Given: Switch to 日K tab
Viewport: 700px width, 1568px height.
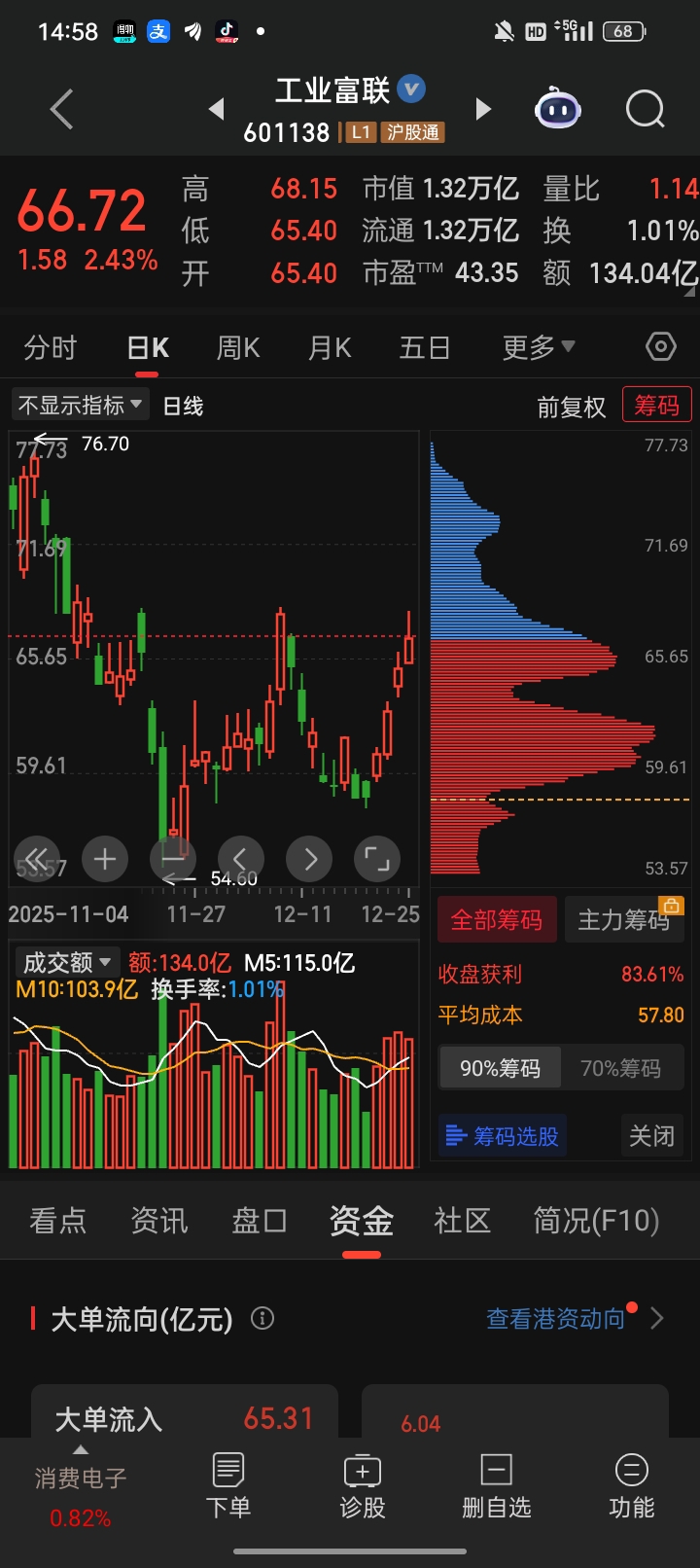Looking at the screenshot, I should (x=148, y=347).
